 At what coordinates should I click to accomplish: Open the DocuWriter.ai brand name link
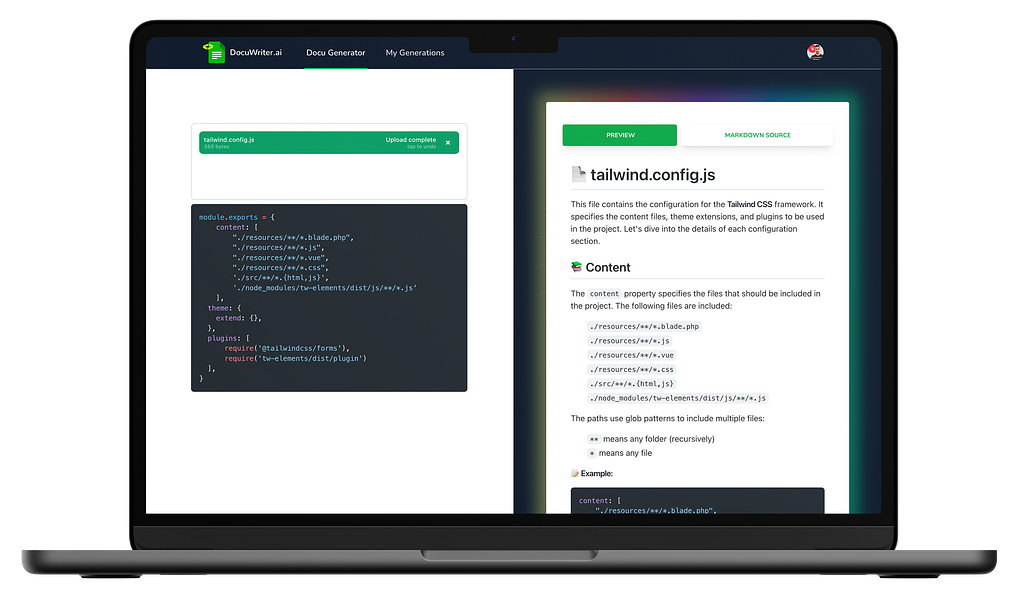[x=256, y=53]
